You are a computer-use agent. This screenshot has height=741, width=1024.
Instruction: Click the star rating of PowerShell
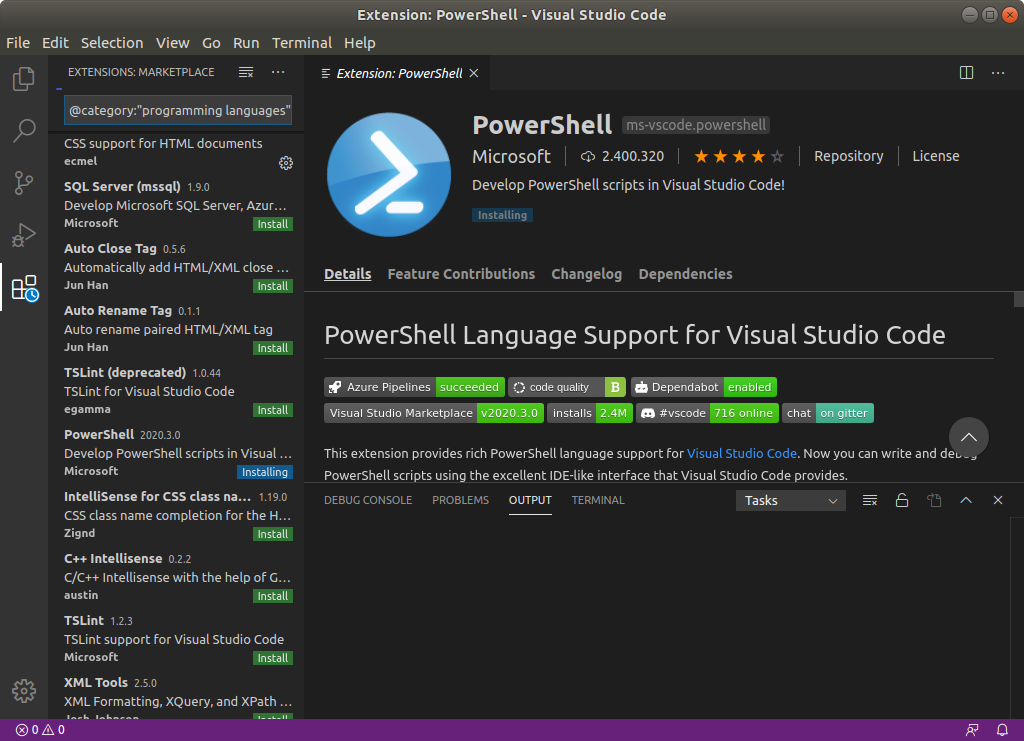[x=739, y=157]
